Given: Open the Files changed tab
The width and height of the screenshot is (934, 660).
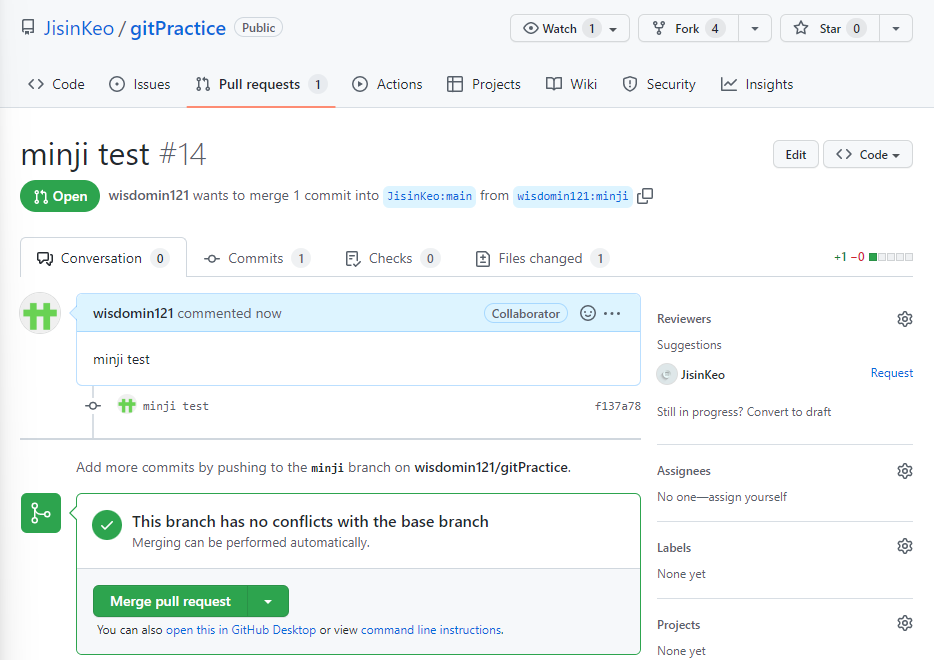Looking at the screenshot, I should tap(542, 258).
